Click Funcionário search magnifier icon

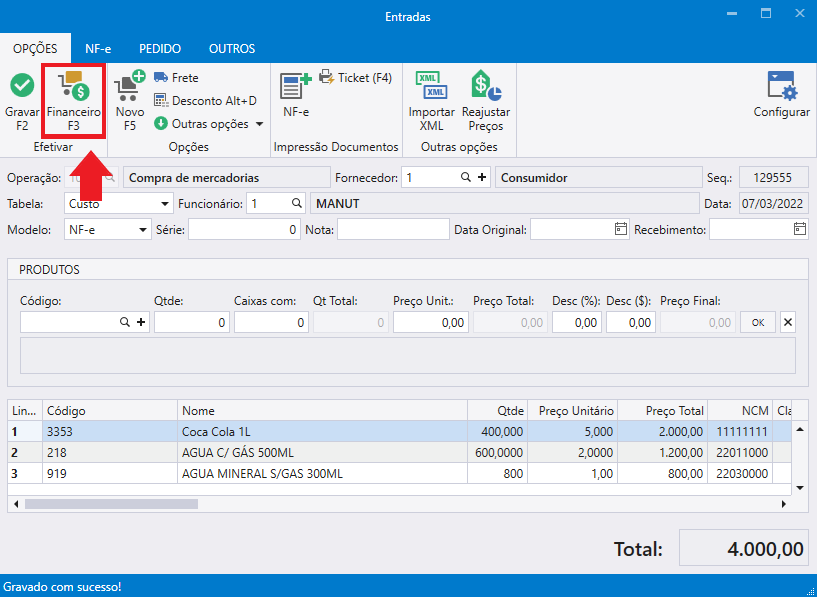(296, 203)
